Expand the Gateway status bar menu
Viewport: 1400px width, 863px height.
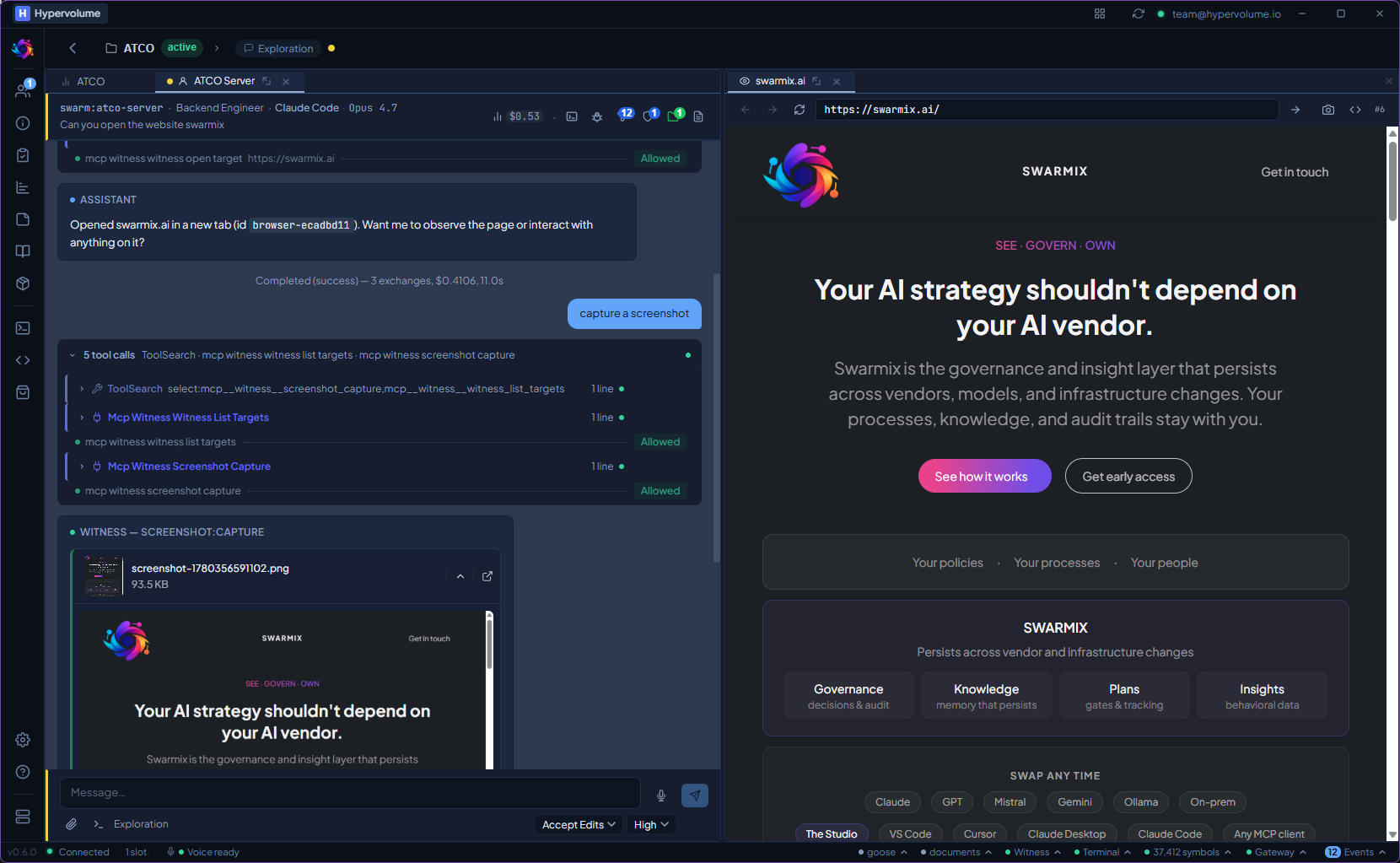tap(1276, 852)
